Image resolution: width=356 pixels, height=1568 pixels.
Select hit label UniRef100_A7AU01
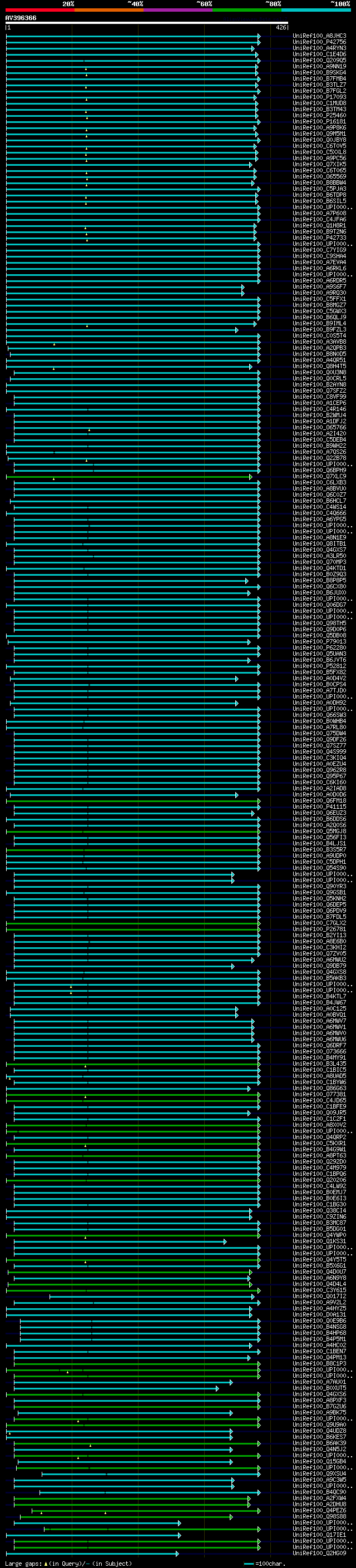click(x=319, y=1382)
